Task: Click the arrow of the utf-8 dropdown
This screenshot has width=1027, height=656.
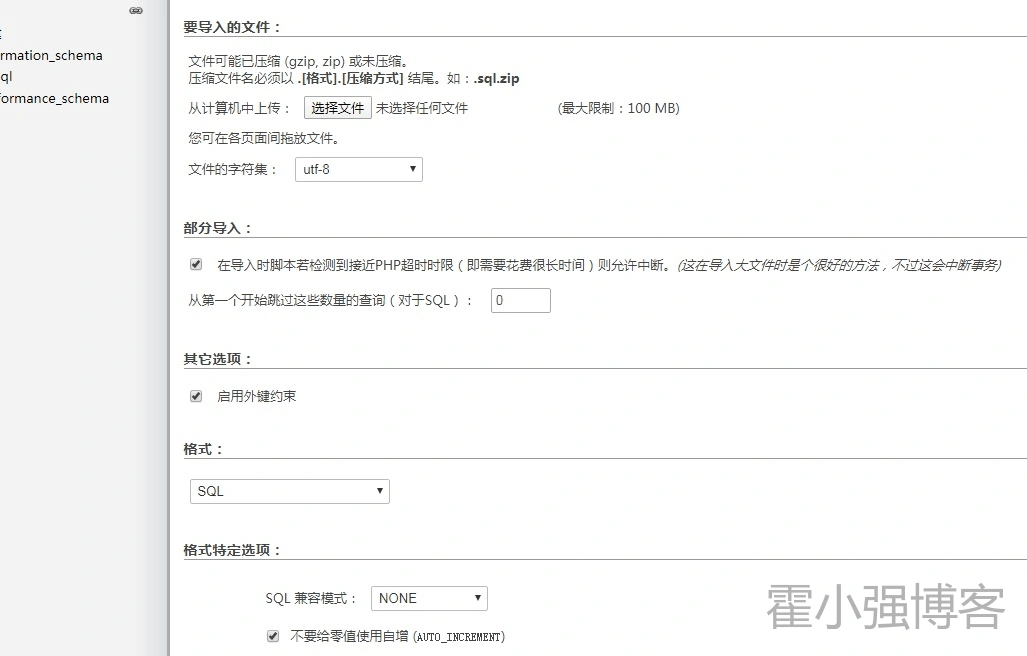Action: (412, 170)
